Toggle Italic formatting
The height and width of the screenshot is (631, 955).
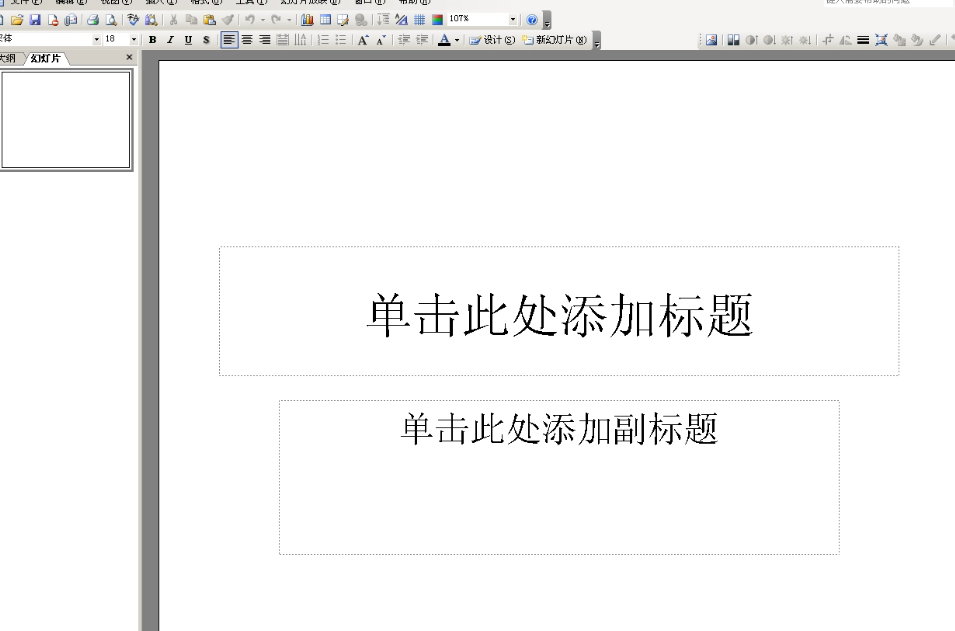(x=171, y=40)
